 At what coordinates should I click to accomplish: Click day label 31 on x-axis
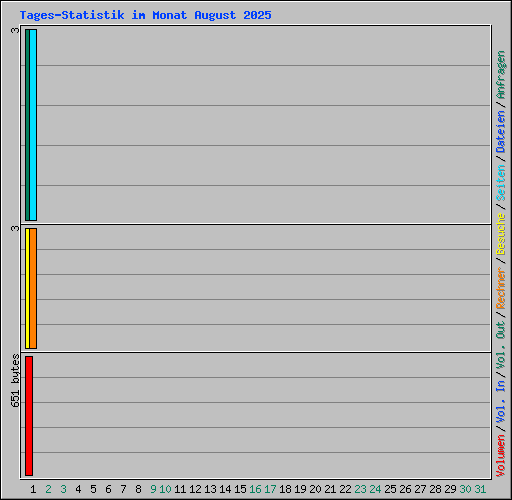coord(480,489)
